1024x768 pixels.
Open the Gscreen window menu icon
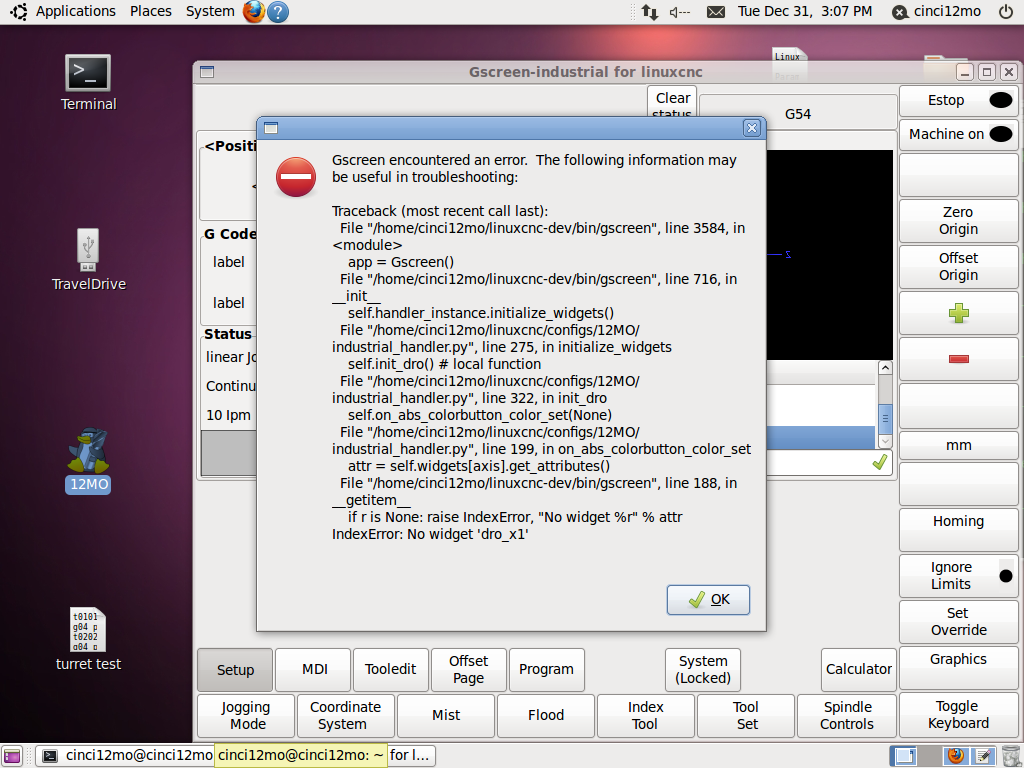tap(207, 72)
